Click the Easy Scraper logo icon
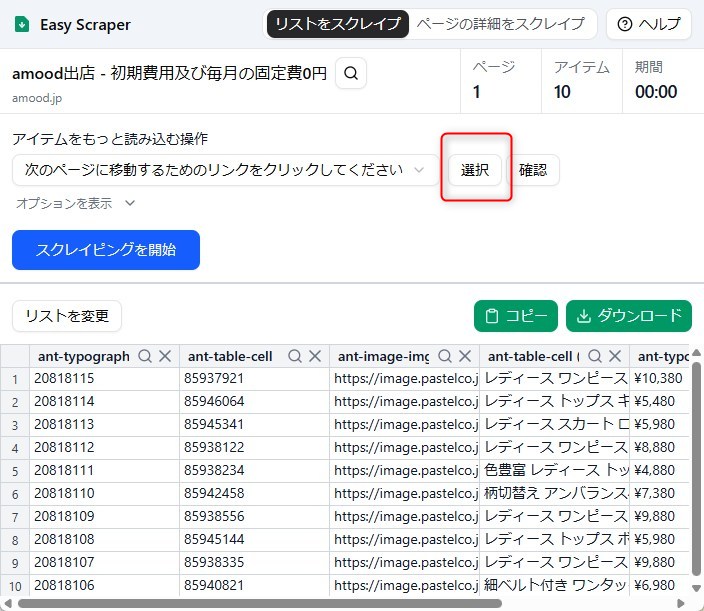Viewport: 704px width, 611px height. tap(22, 24)
